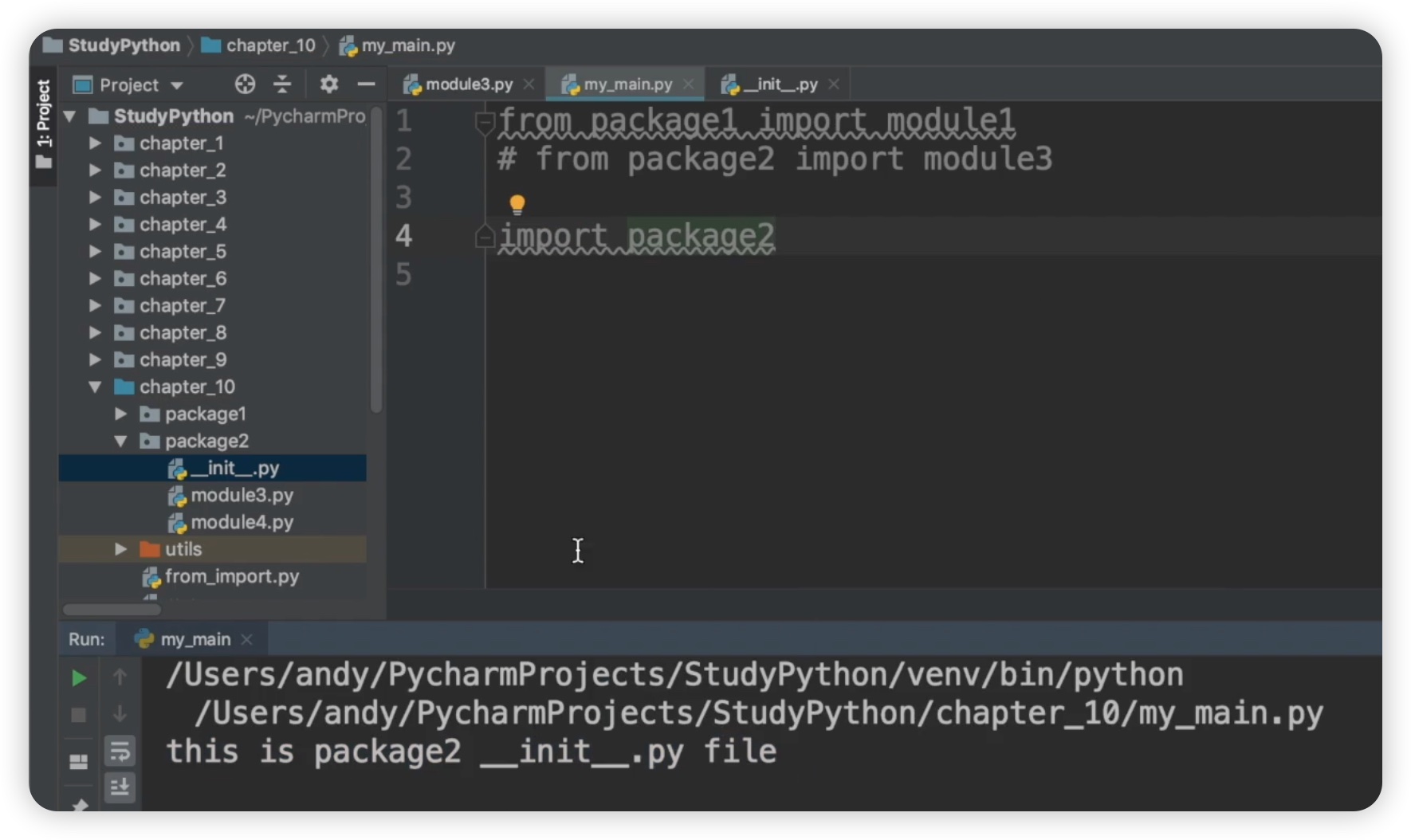Select from_import.py in project tree
This screenshot has width=1411, height=840.
(213, 576)
